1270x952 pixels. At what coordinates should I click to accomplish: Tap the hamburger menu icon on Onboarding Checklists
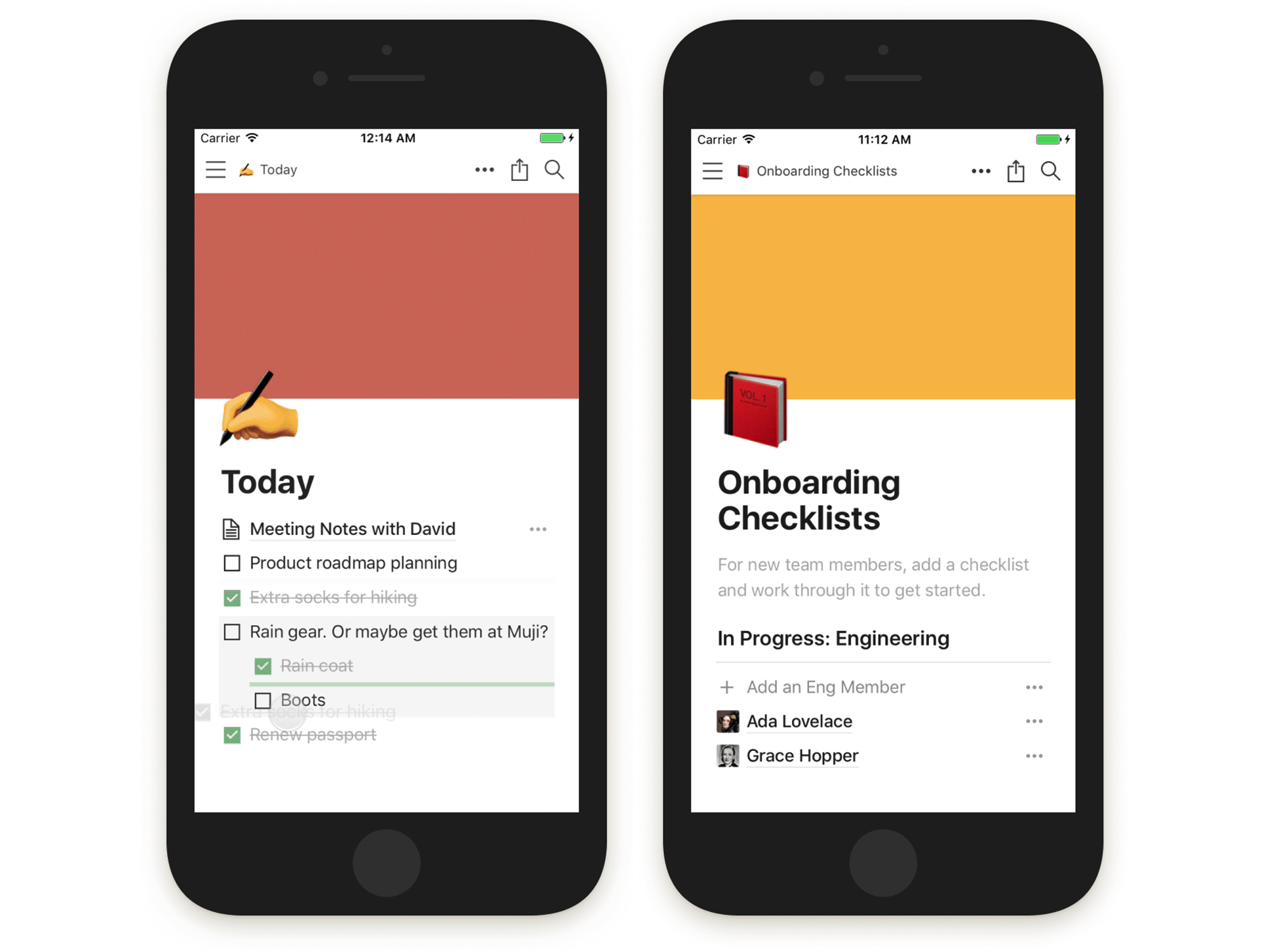[x=714, y=171]
